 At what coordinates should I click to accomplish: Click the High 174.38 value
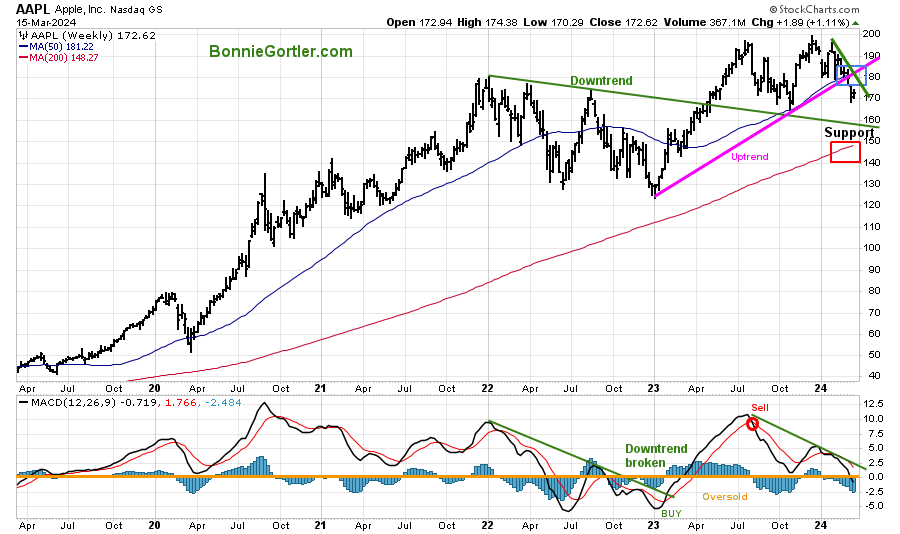pyautogui.click(x=487, y=22)
